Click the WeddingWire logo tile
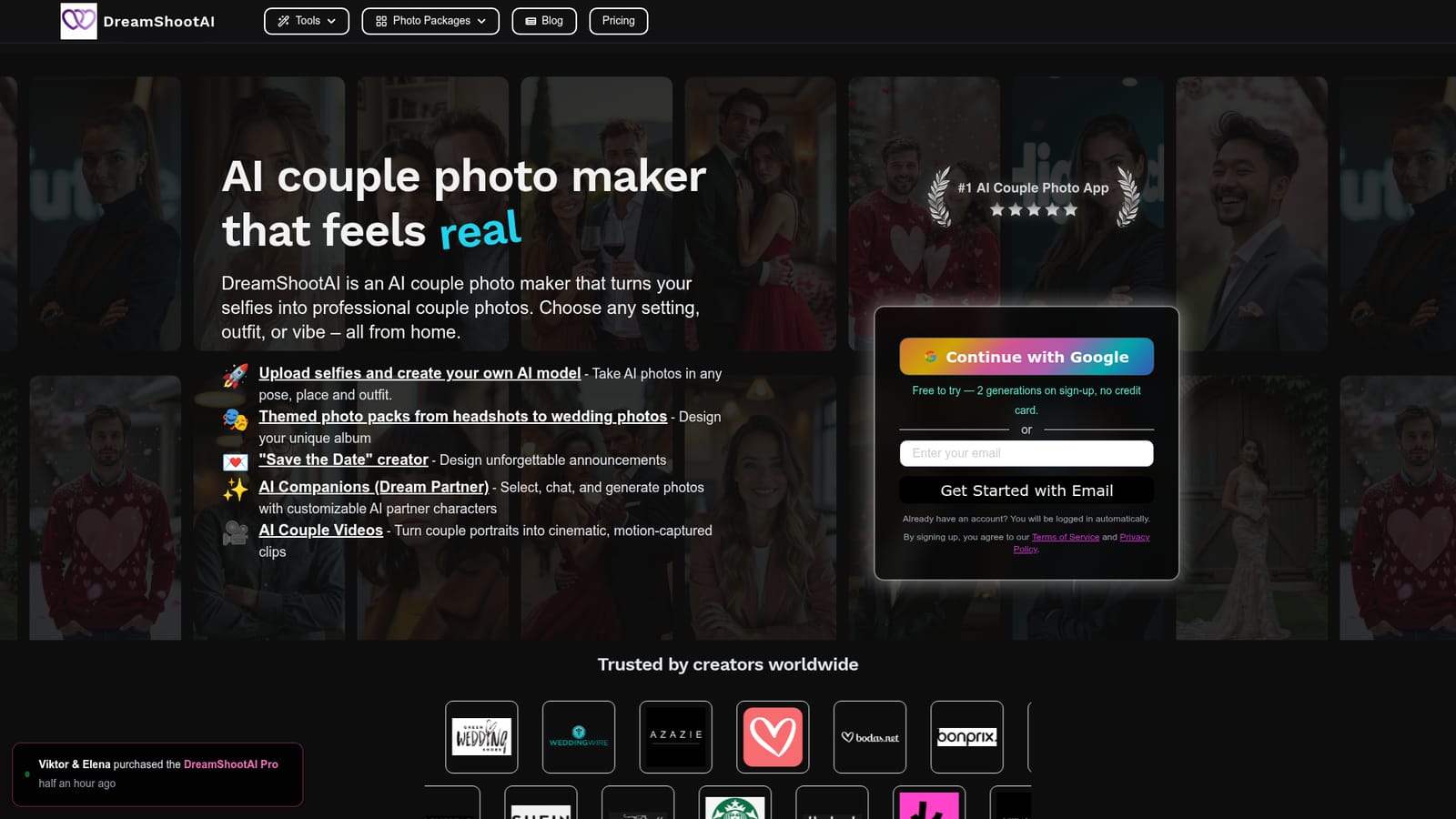This screenshot has height=819, width=1456. (579, 737)
